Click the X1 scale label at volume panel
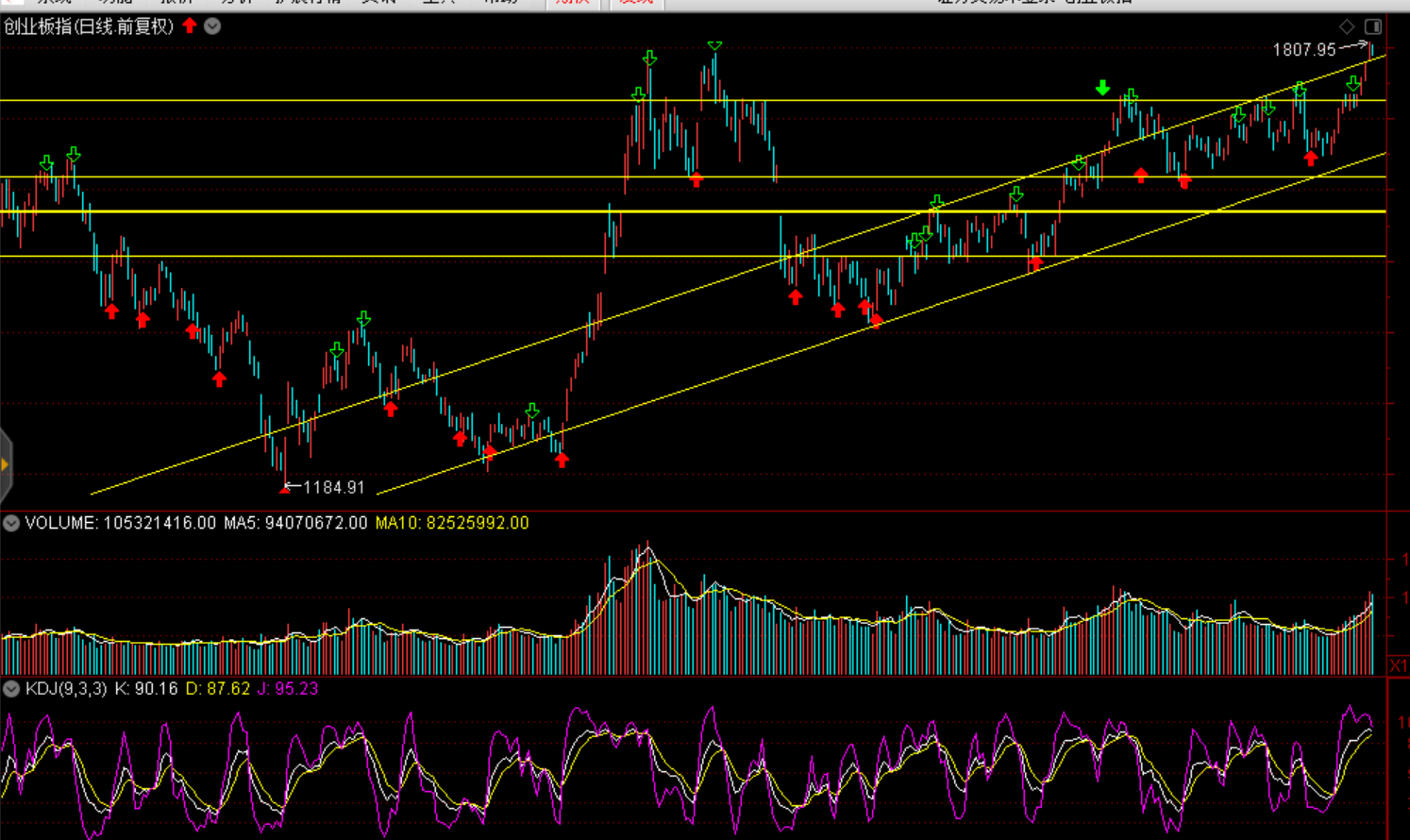 coord(1398,666)
